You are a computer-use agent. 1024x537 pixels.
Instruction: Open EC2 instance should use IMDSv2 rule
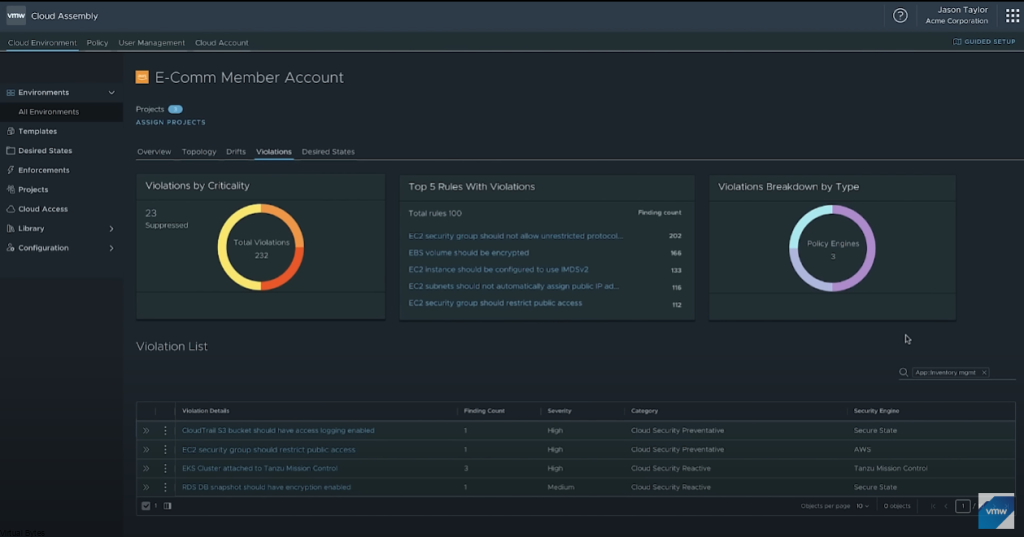(498, 270)
